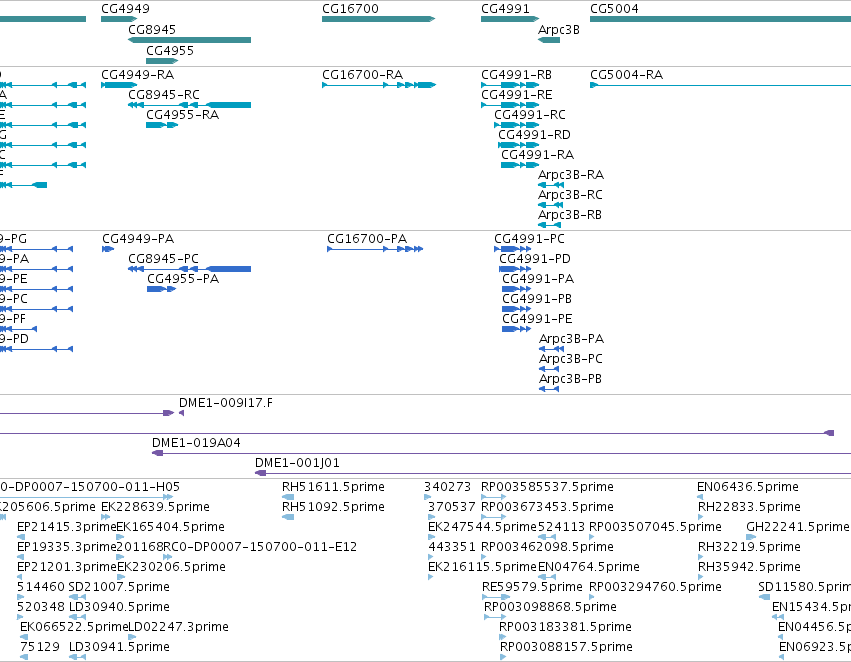Select transcript Arpc3B-RA
851x662 pixels.
click(571, 175)
